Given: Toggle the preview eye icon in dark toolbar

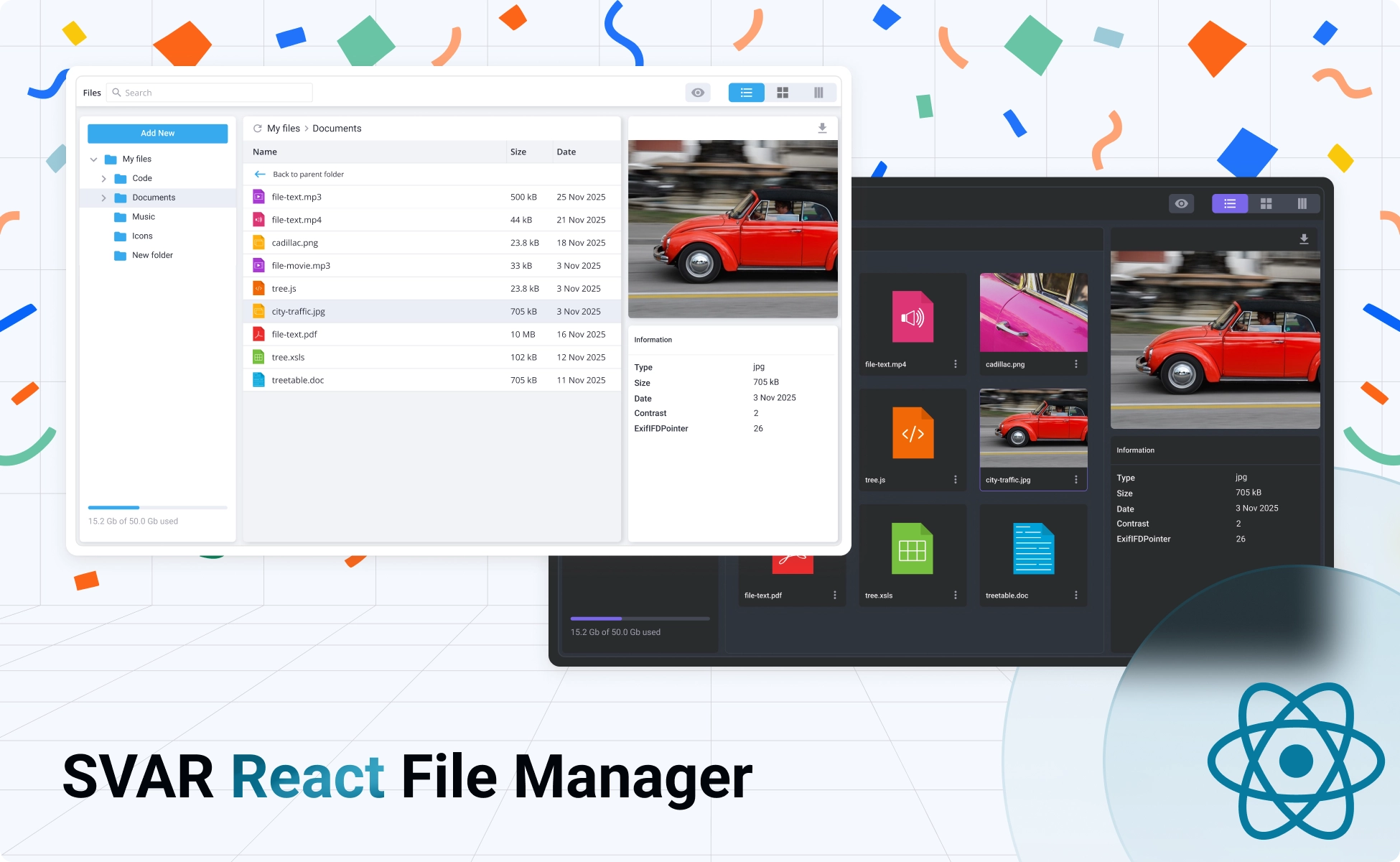Looking at the screenshot, I should tap(1181, 203).
